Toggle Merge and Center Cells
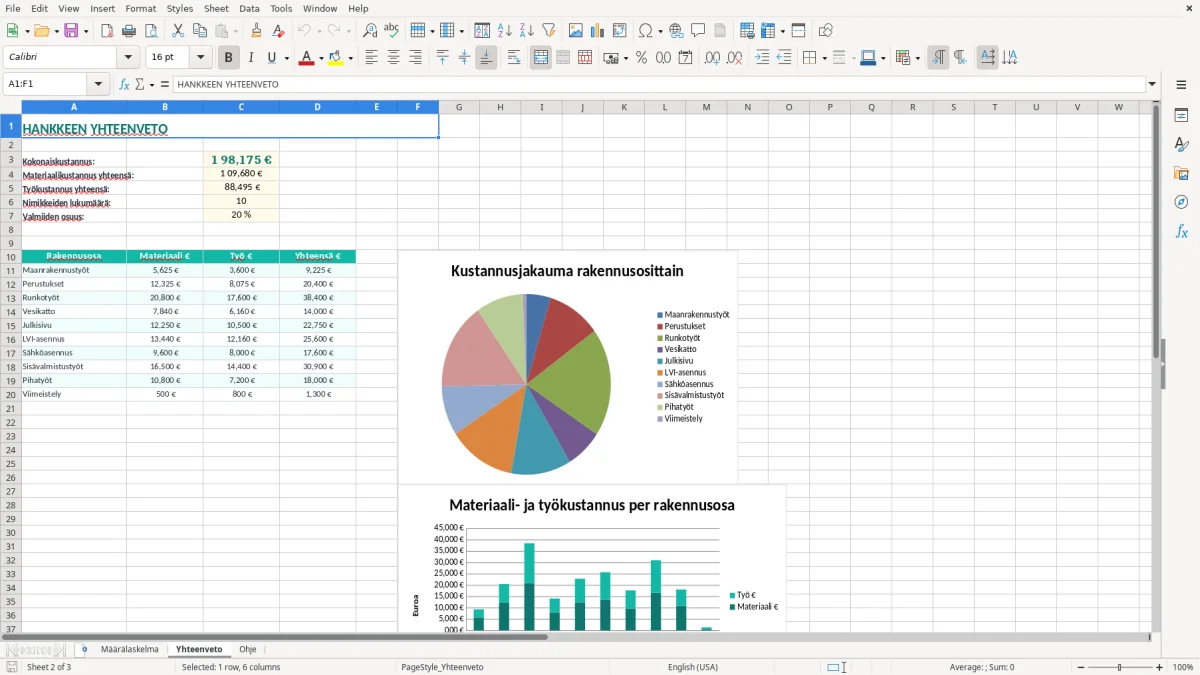Screen dimensions: 1200x675 click(x=541, y=58)
